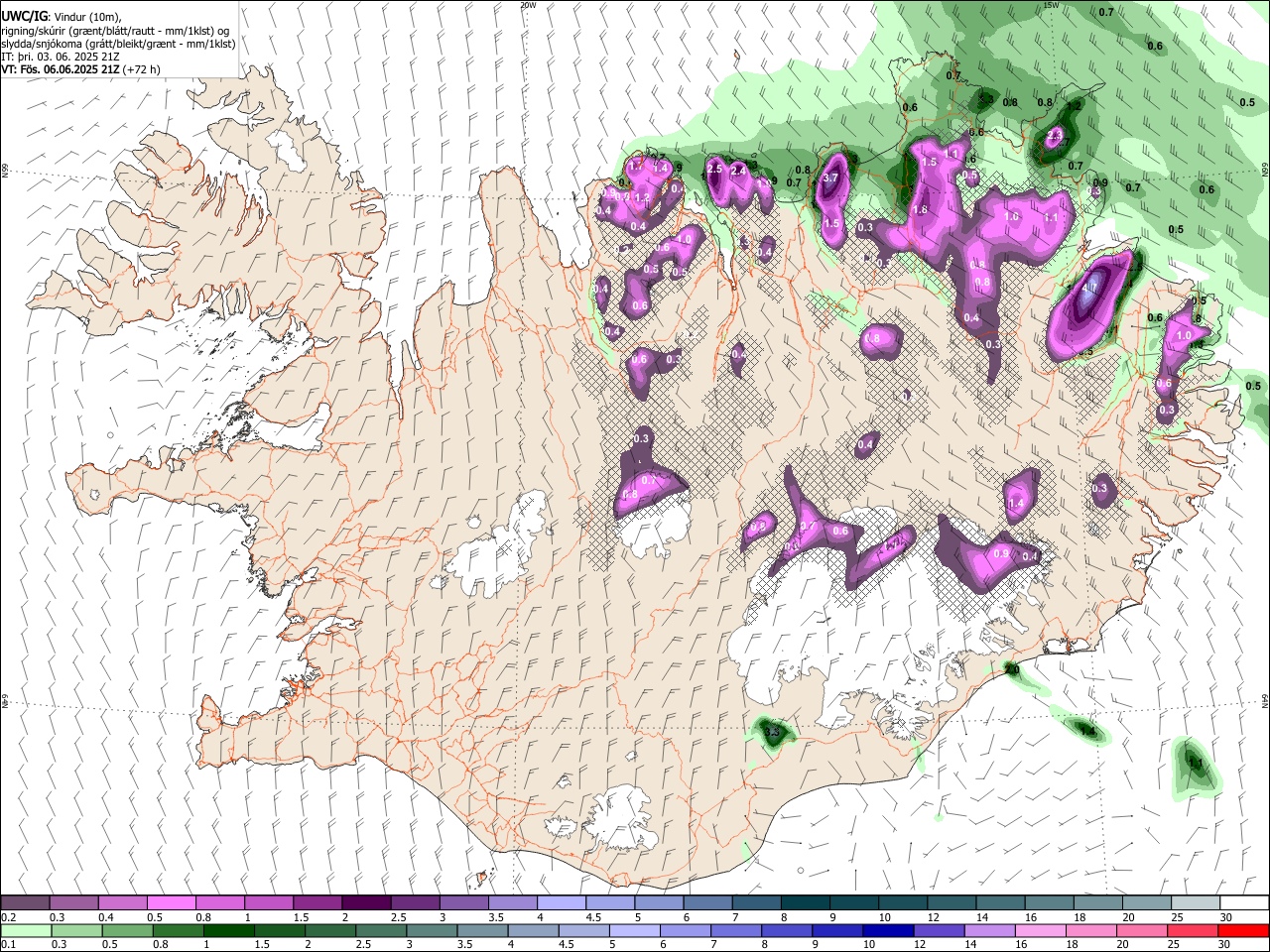Click the 3.7 snowfall value on the map
This screenshot has width=1270, height=952.
click(x=831, y=178)
